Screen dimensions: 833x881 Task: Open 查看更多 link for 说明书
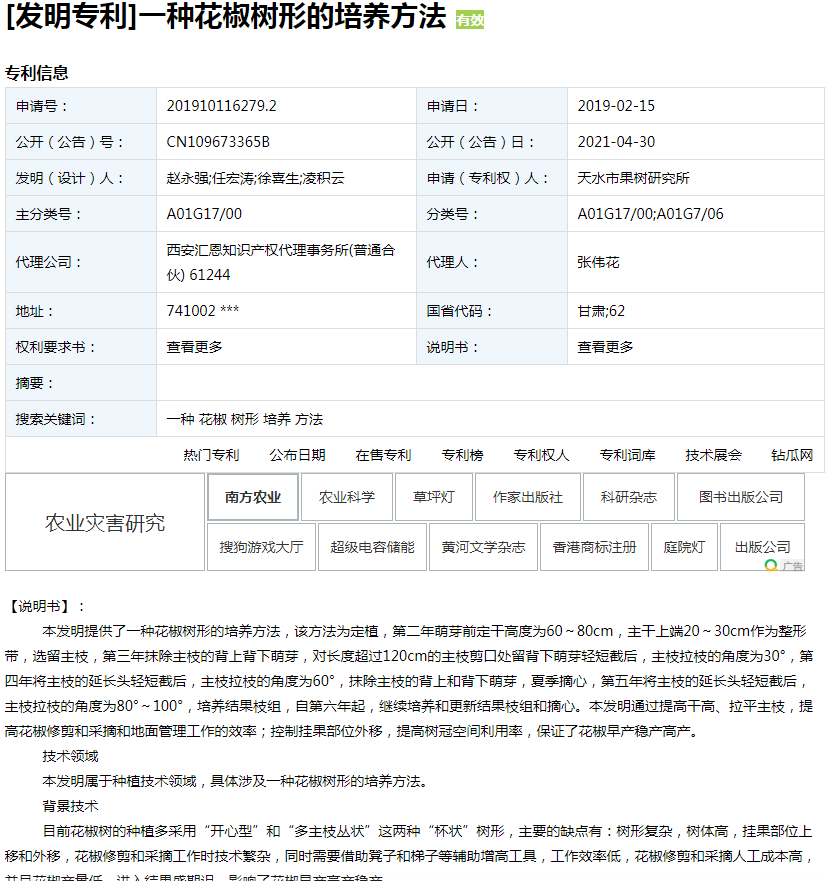coord(605,347)
